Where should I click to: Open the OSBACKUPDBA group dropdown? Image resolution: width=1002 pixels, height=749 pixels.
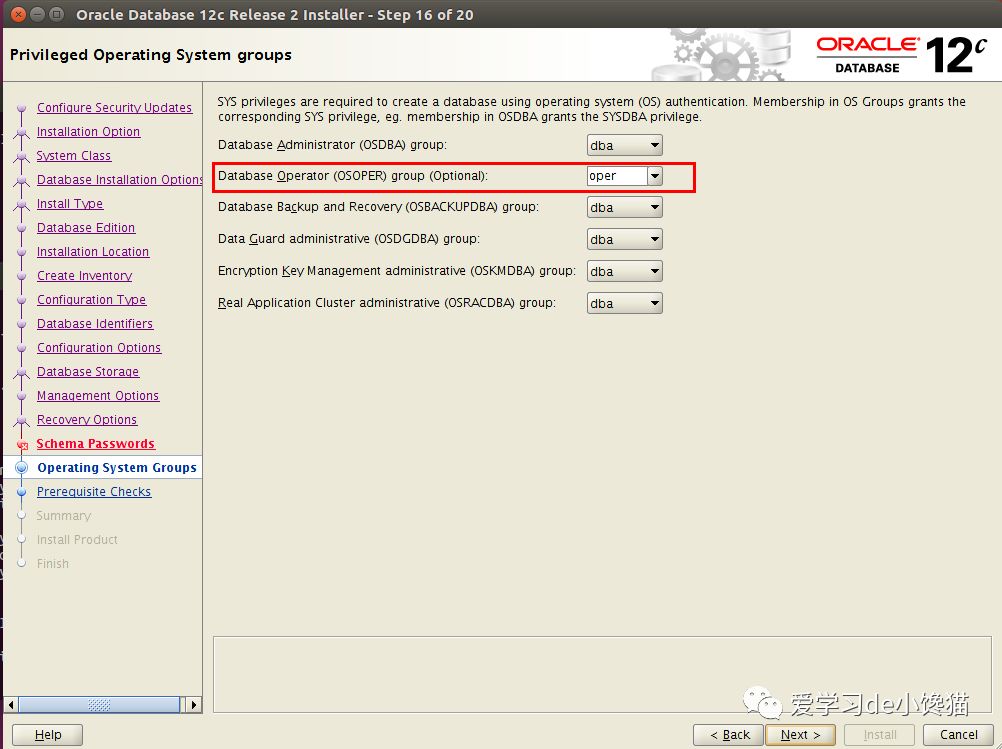click(624, 207)
